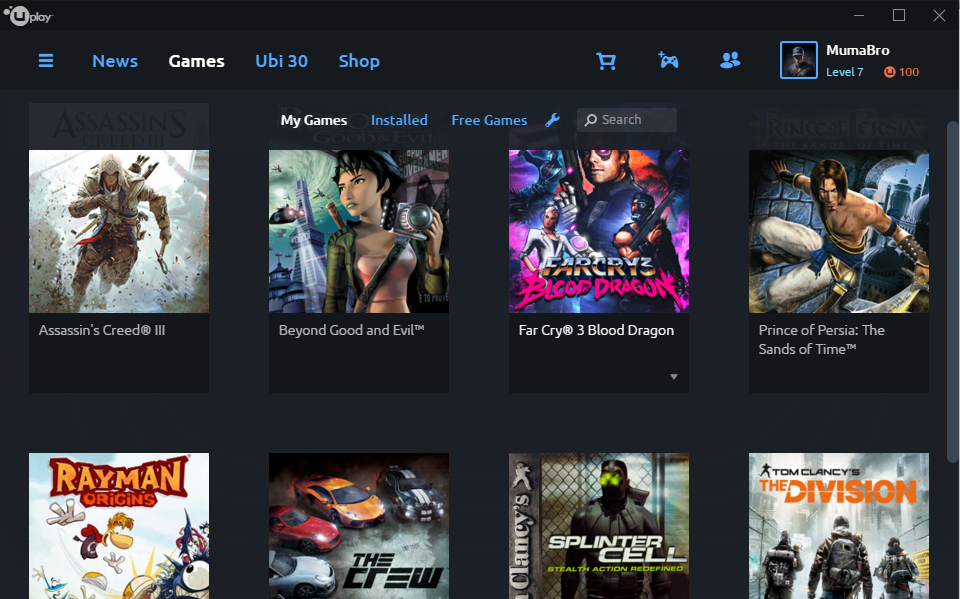Click the vertical scrollbar of games list

click(952, 291)
